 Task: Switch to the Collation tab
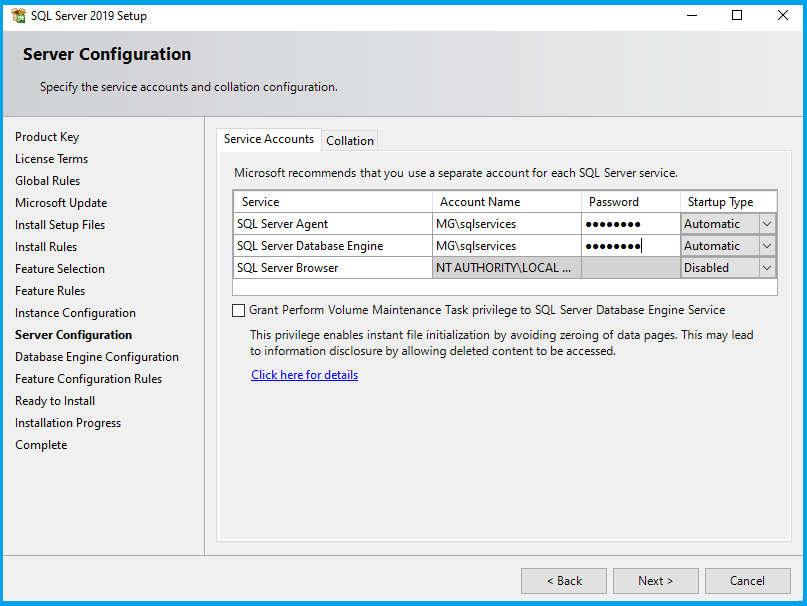tap(350, 141)
